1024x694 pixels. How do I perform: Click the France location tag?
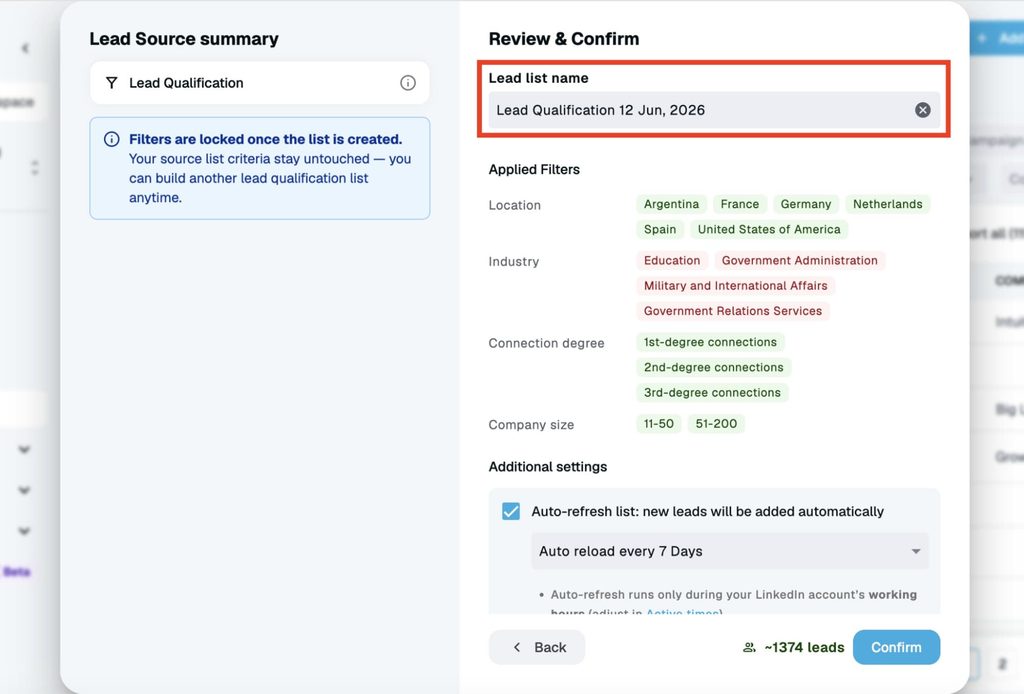click(x=740, y=204)
